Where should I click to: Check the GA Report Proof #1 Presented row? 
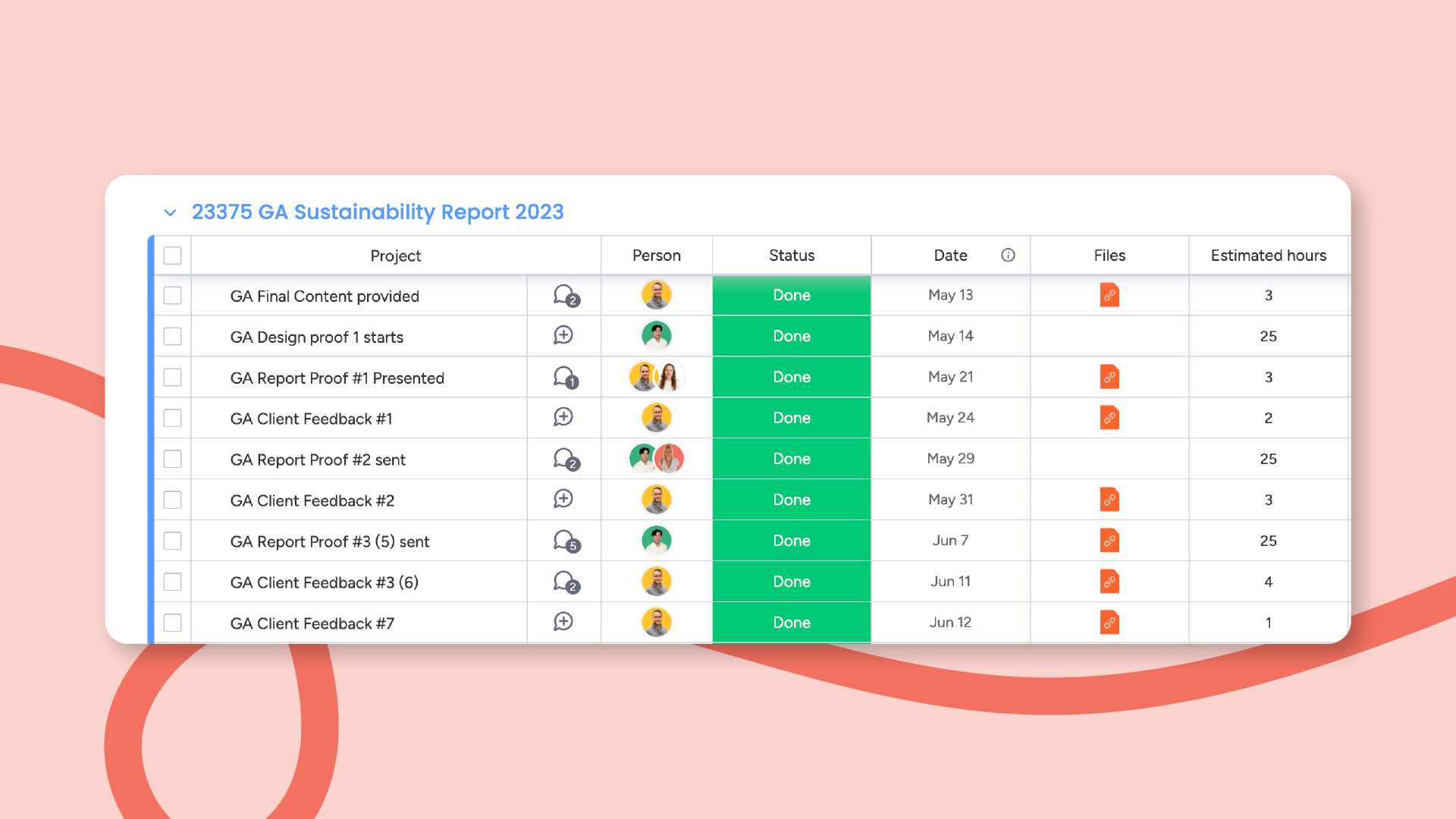coord(173,378)
